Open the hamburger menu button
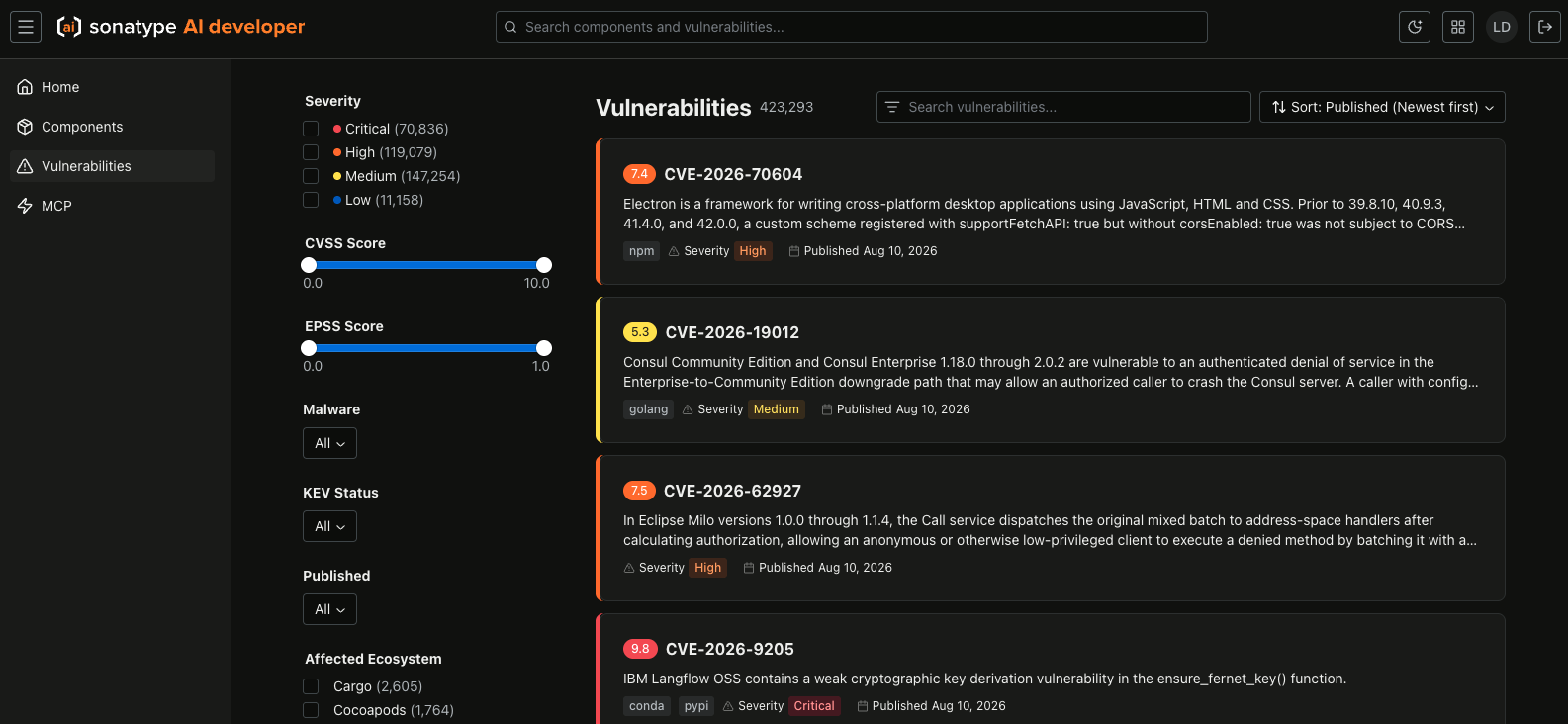 pyautogui.click(x=26, y=27)
